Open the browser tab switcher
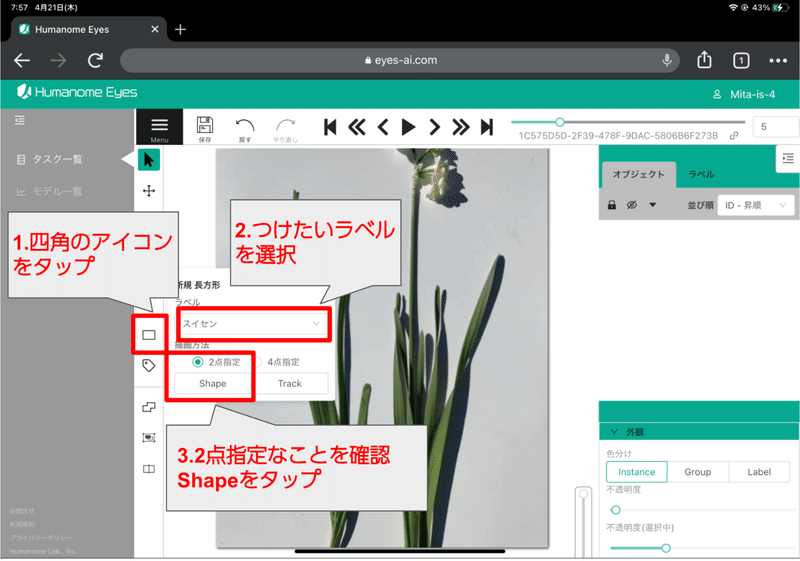800x561 pixels. pyautogui.click(x=741, y=61)
